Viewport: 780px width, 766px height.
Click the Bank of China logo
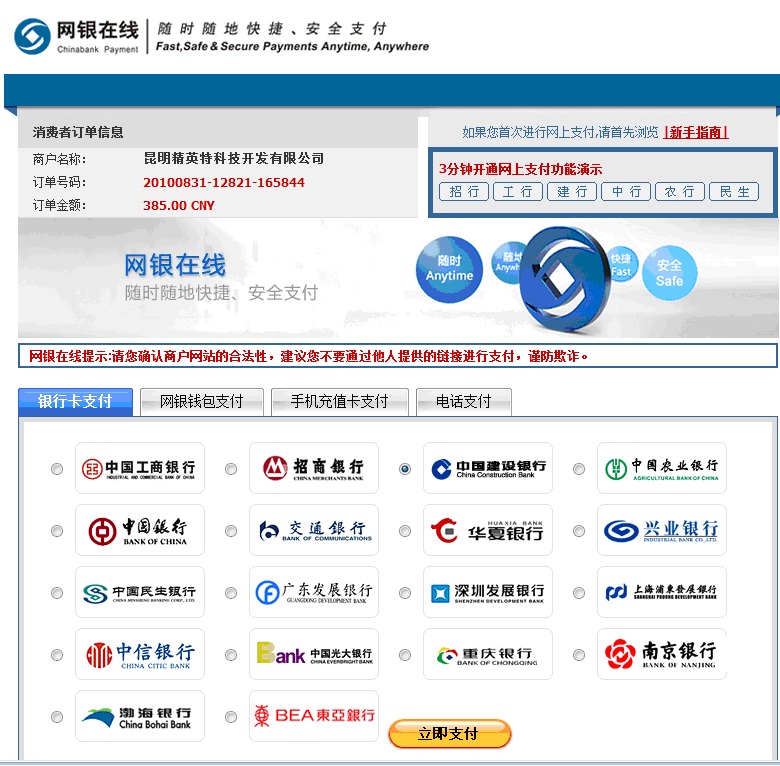[140, 530]
